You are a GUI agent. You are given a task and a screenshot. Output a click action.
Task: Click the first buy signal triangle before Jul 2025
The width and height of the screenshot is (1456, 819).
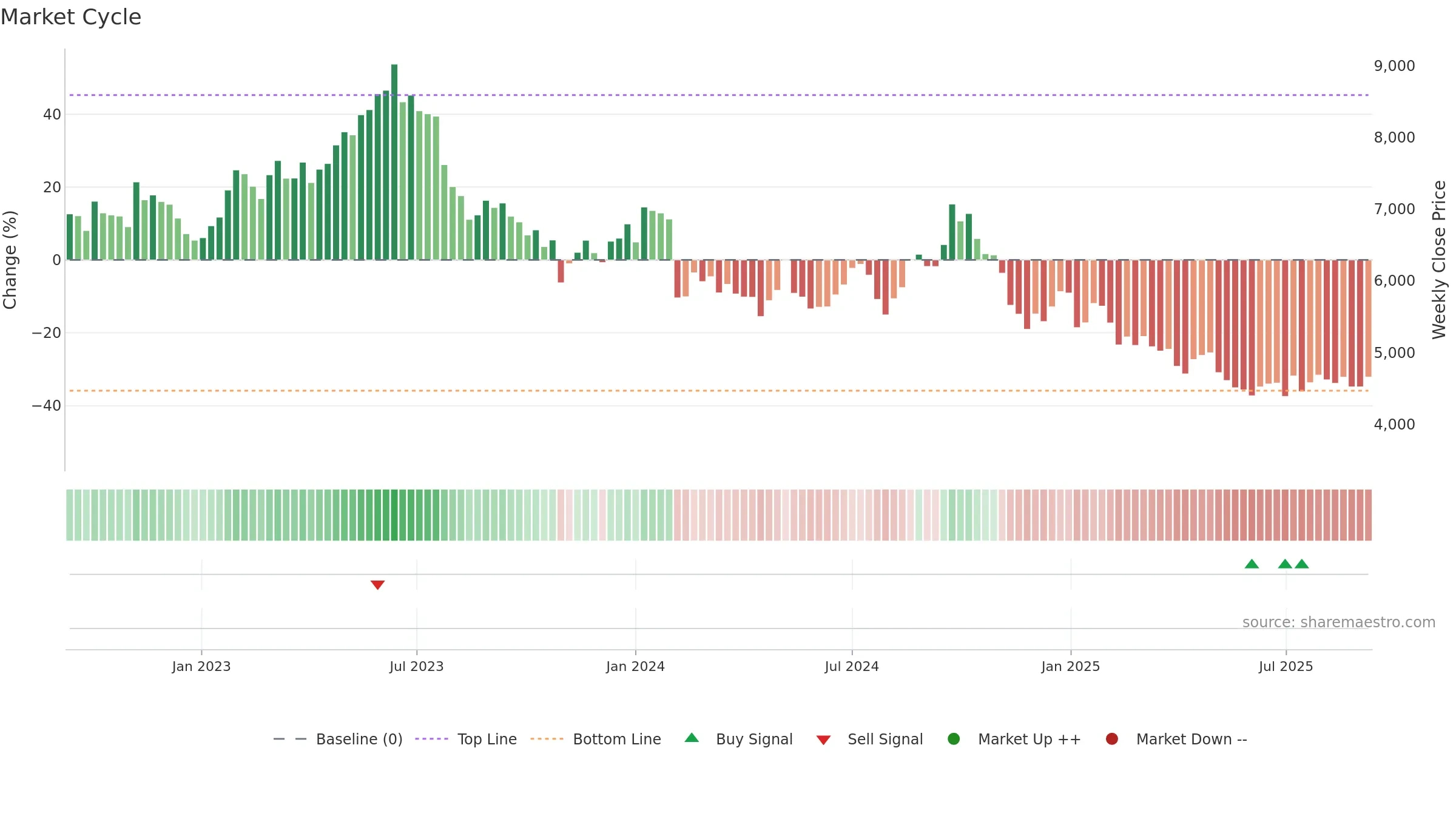[x=1252, y=564]
